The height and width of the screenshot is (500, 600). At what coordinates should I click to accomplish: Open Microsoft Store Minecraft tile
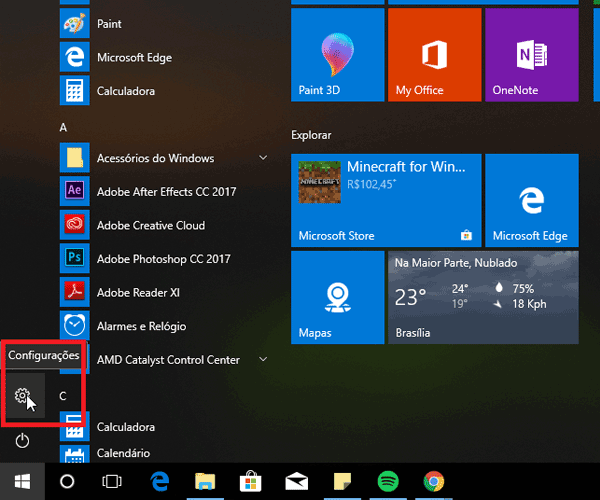[386, 200]
